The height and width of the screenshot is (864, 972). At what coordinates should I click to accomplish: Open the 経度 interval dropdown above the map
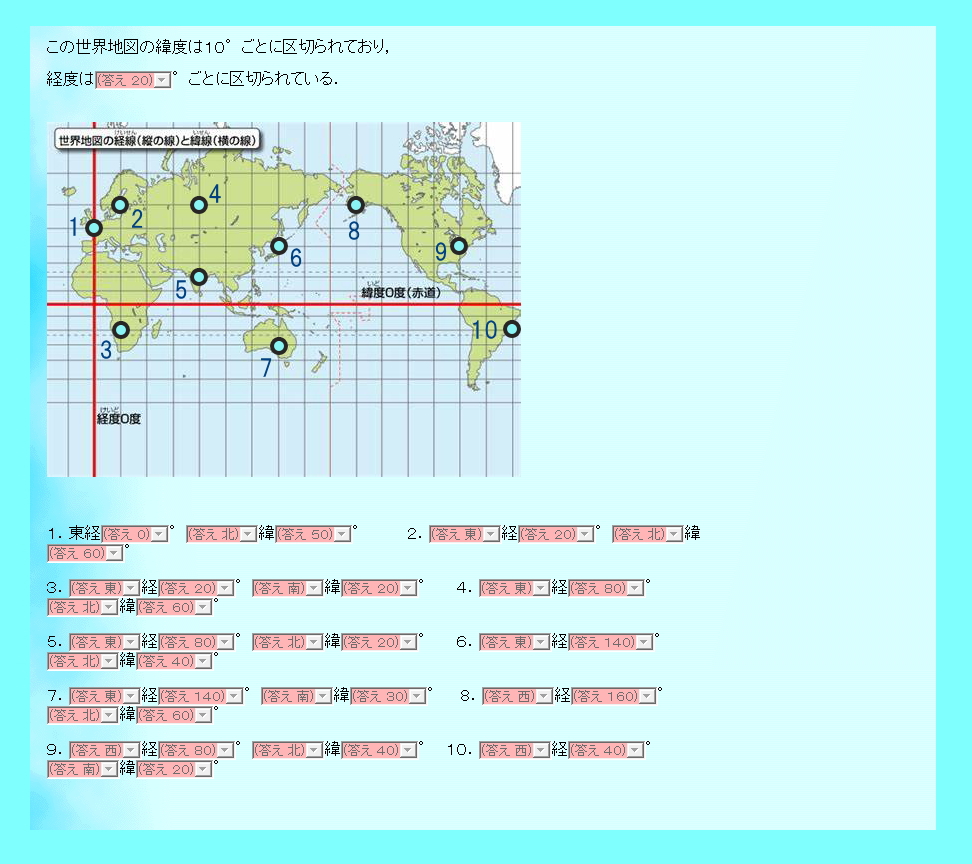133,80
